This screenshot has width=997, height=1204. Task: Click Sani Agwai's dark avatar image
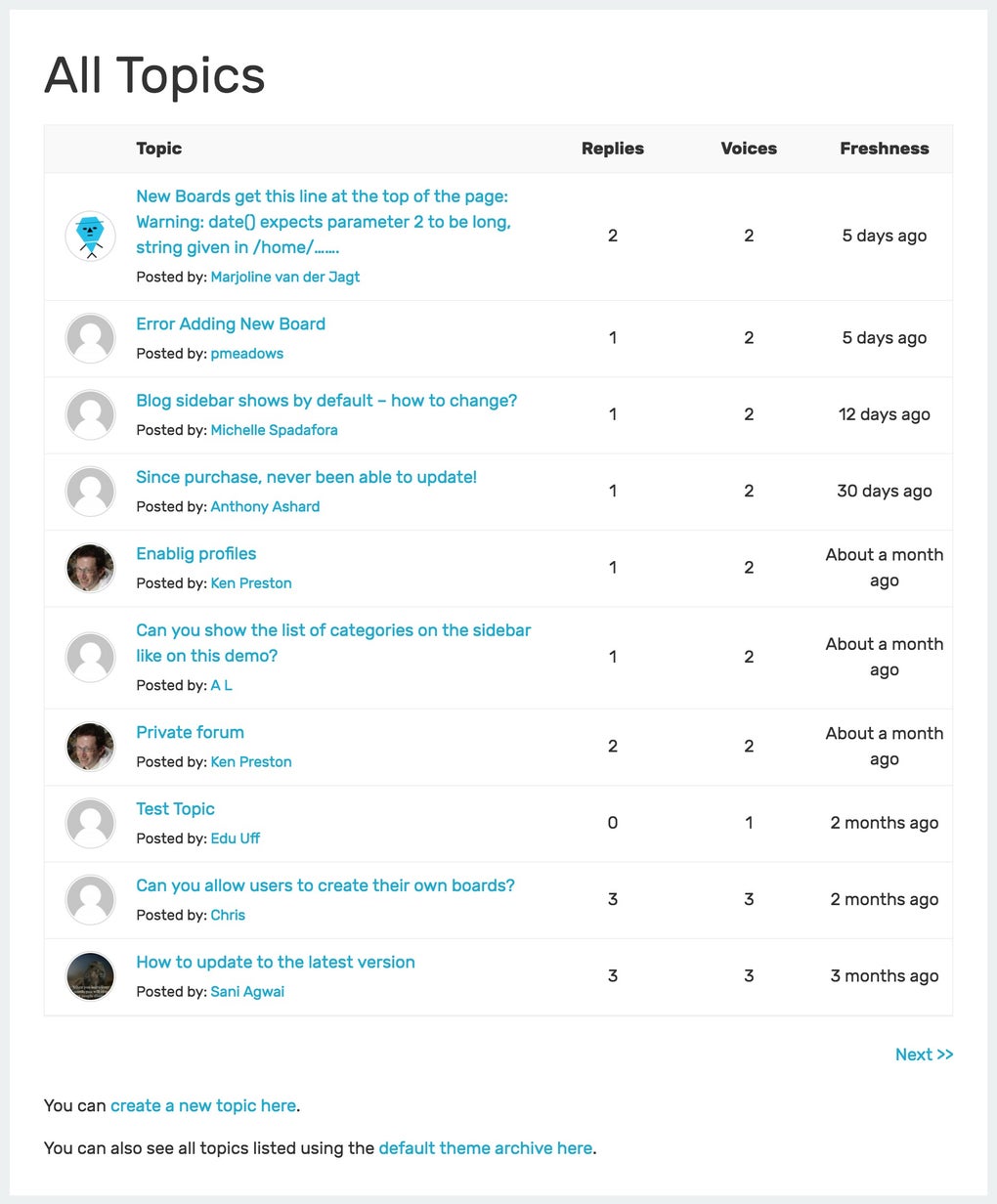(90, 976)
